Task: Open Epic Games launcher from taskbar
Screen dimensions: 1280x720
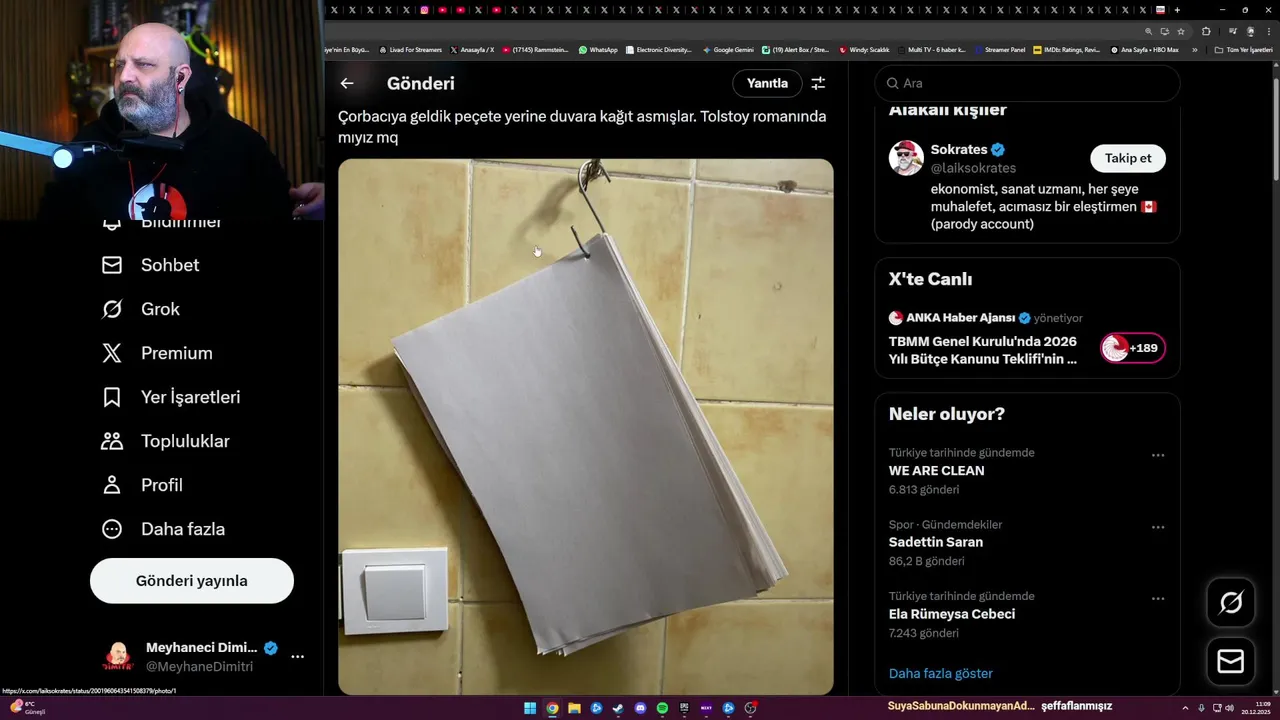Action: coord(684,708)
